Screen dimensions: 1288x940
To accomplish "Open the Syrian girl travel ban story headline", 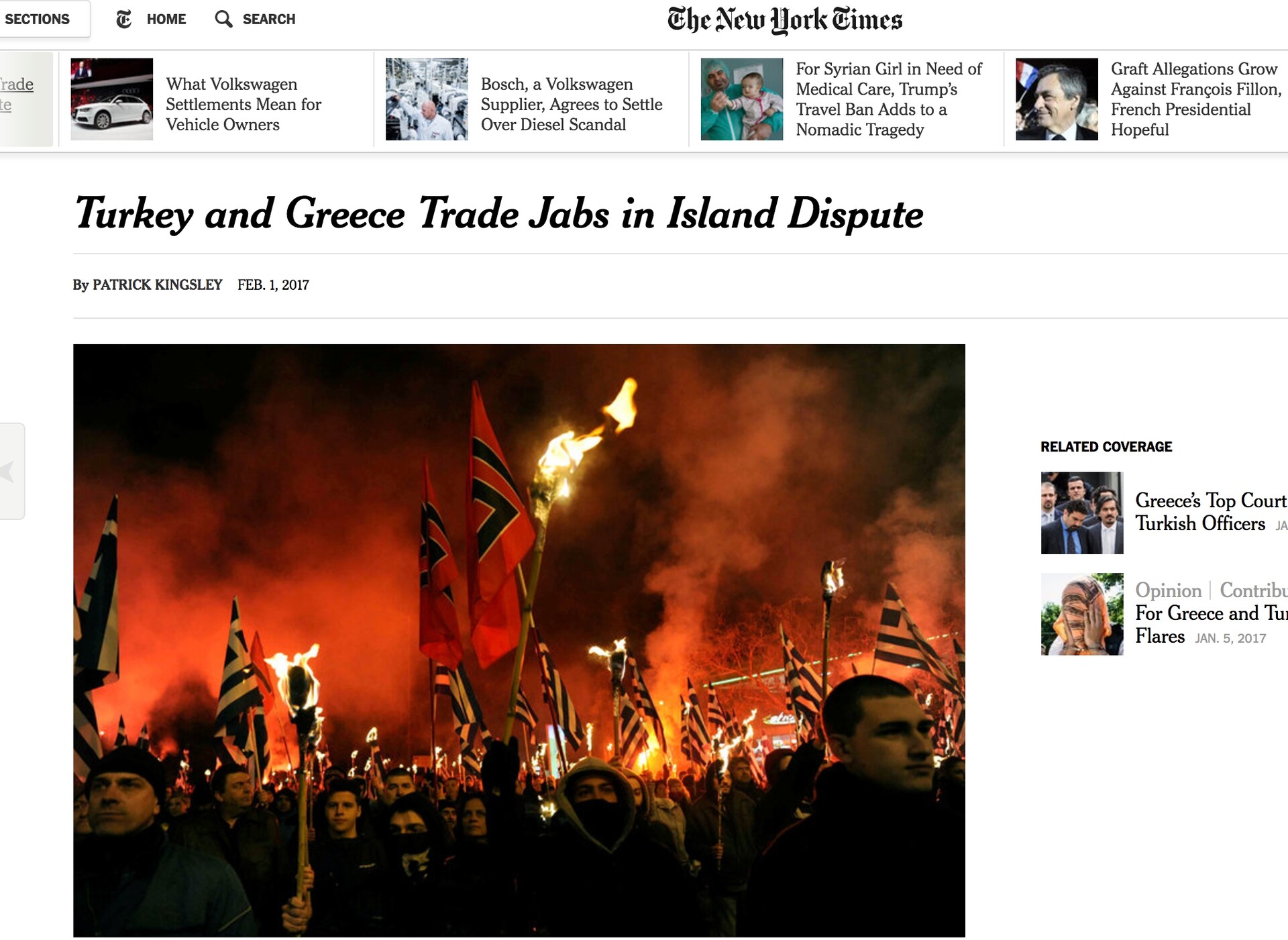I will click(x=889, y=99).
